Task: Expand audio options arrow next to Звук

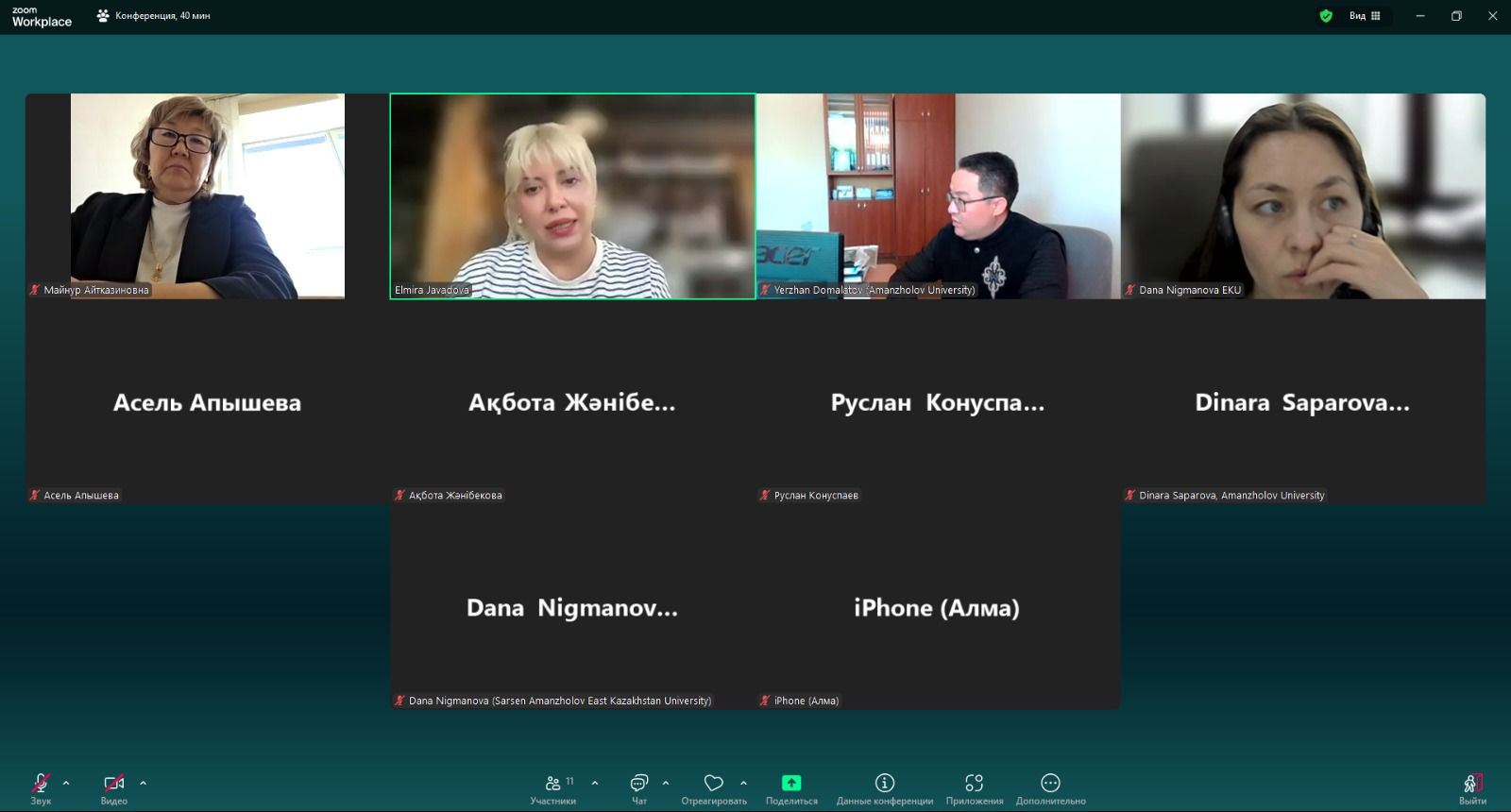Action: pos(66,783)
